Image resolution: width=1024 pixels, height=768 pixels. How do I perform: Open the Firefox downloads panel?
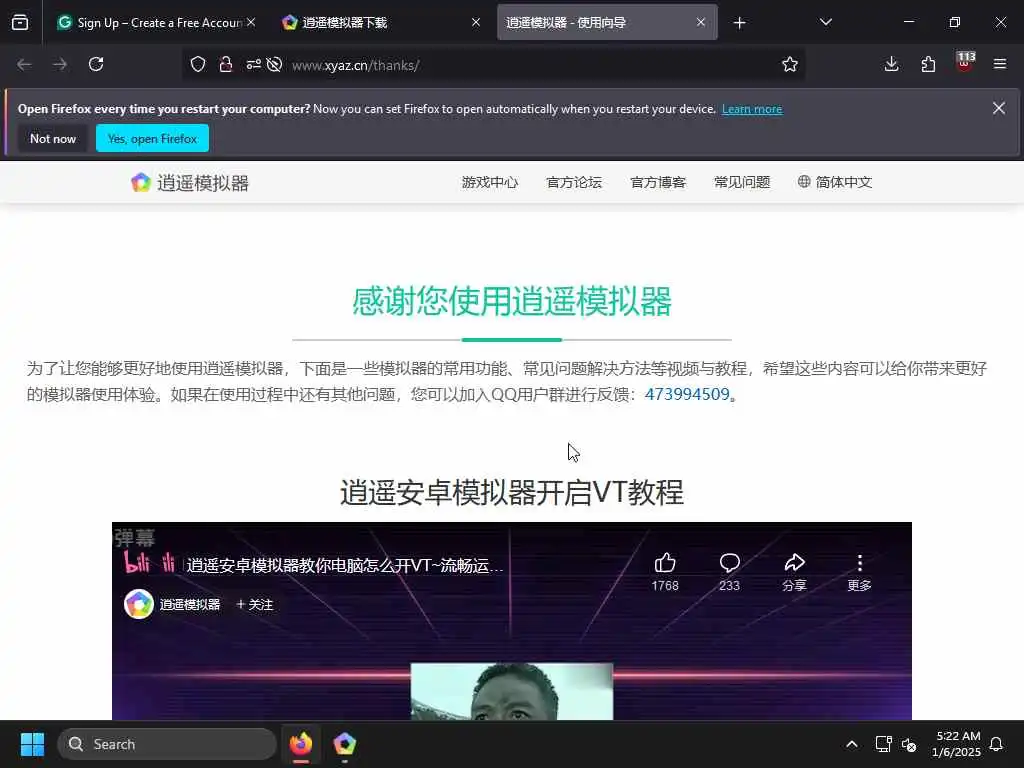[891, 64]
